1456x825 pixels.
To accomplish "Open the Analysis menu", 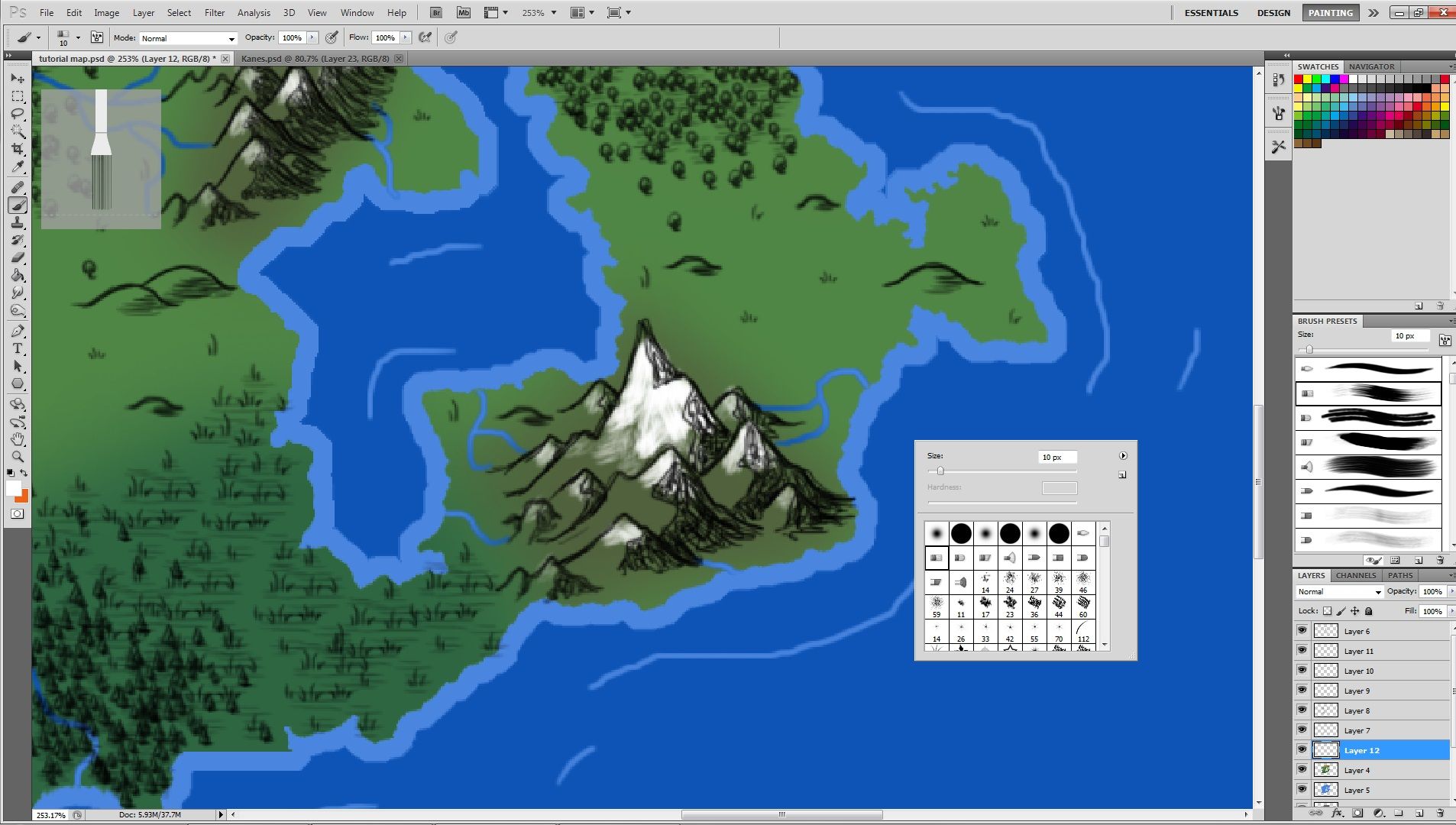I will (254, 12).
